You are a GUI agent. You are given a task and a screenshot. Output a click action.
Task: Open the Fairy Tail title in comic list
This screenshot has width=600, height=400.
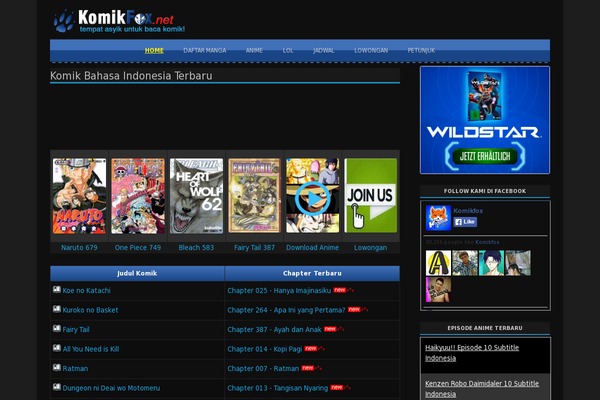click(76, 330)
